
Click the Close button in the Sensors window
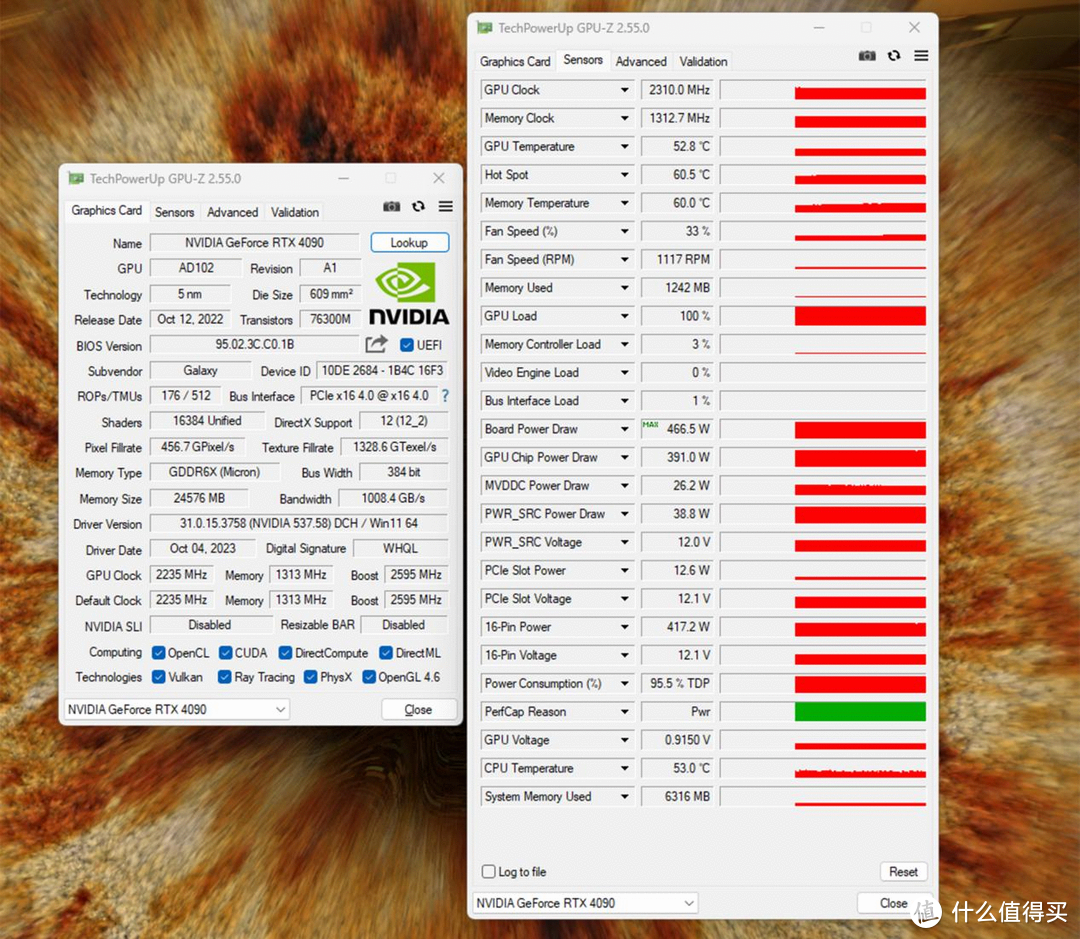[893, 902]
